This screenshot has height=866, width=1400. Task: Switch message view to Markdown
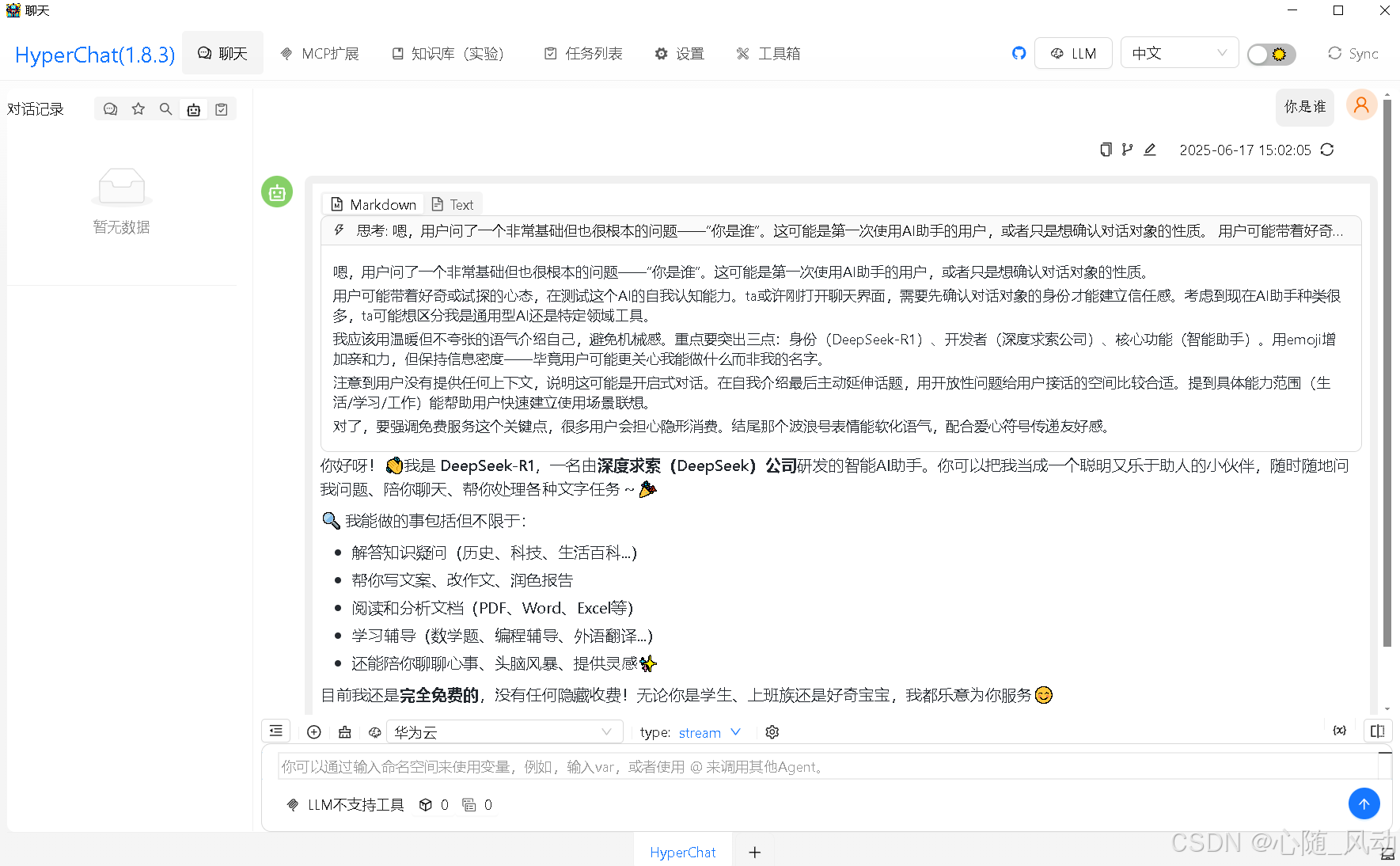click(x=374, y=204)
